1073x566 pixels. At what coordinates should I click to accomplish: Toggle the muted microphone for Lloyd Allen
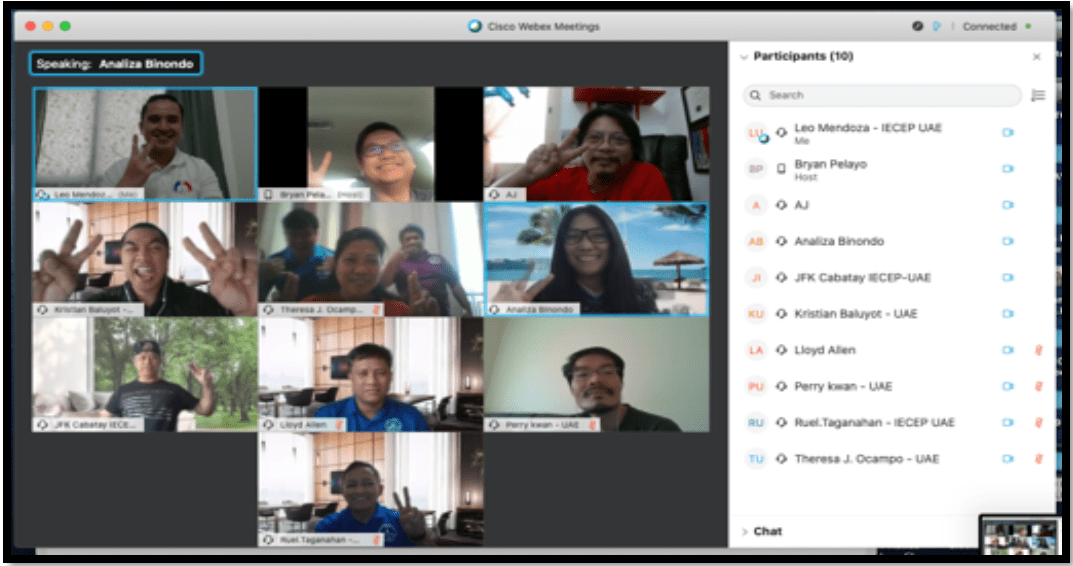tap(1038, 350)
